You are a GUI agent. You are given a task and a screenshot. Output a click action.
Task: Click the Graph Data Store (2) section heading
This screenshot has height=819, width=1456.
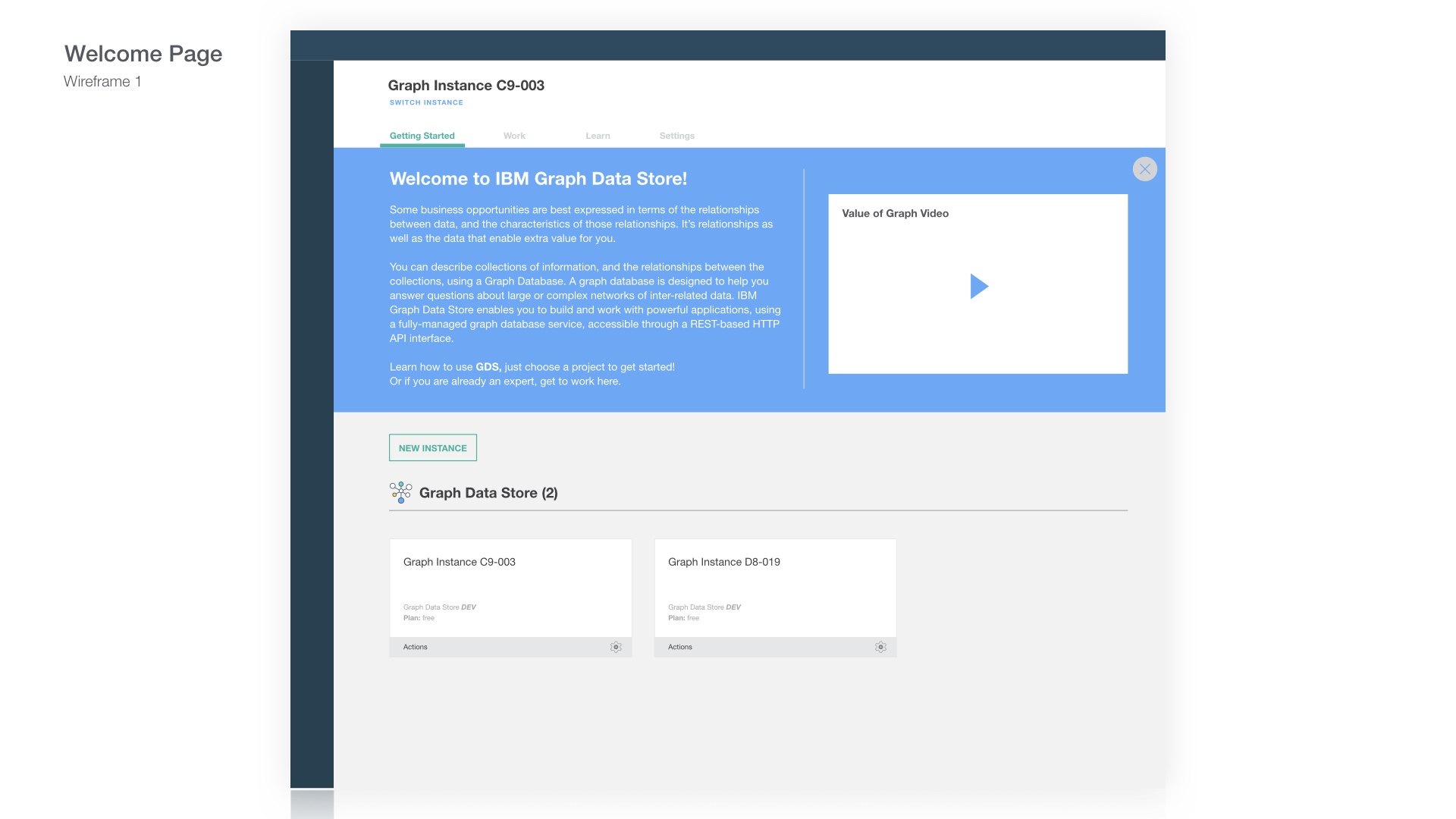(488, 493)
